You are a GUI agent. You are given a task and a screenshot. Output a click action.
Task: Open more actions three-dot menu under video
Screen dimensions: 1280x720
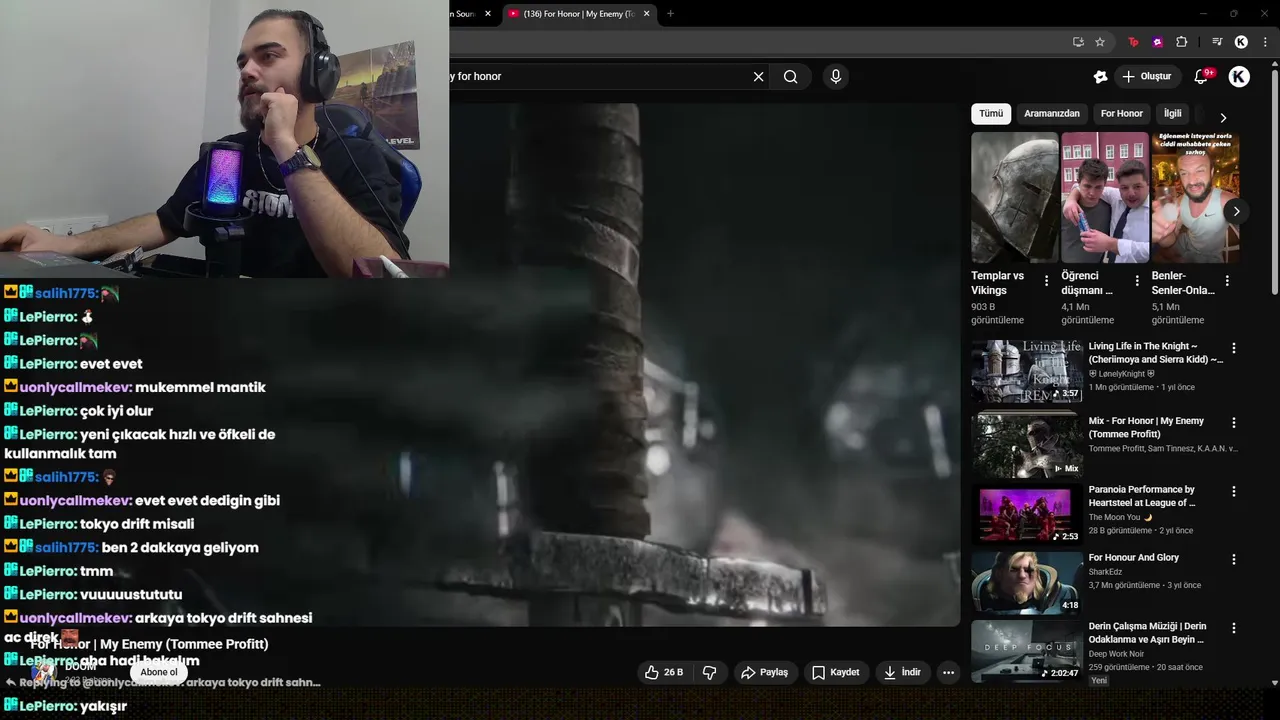click(948, 673)
